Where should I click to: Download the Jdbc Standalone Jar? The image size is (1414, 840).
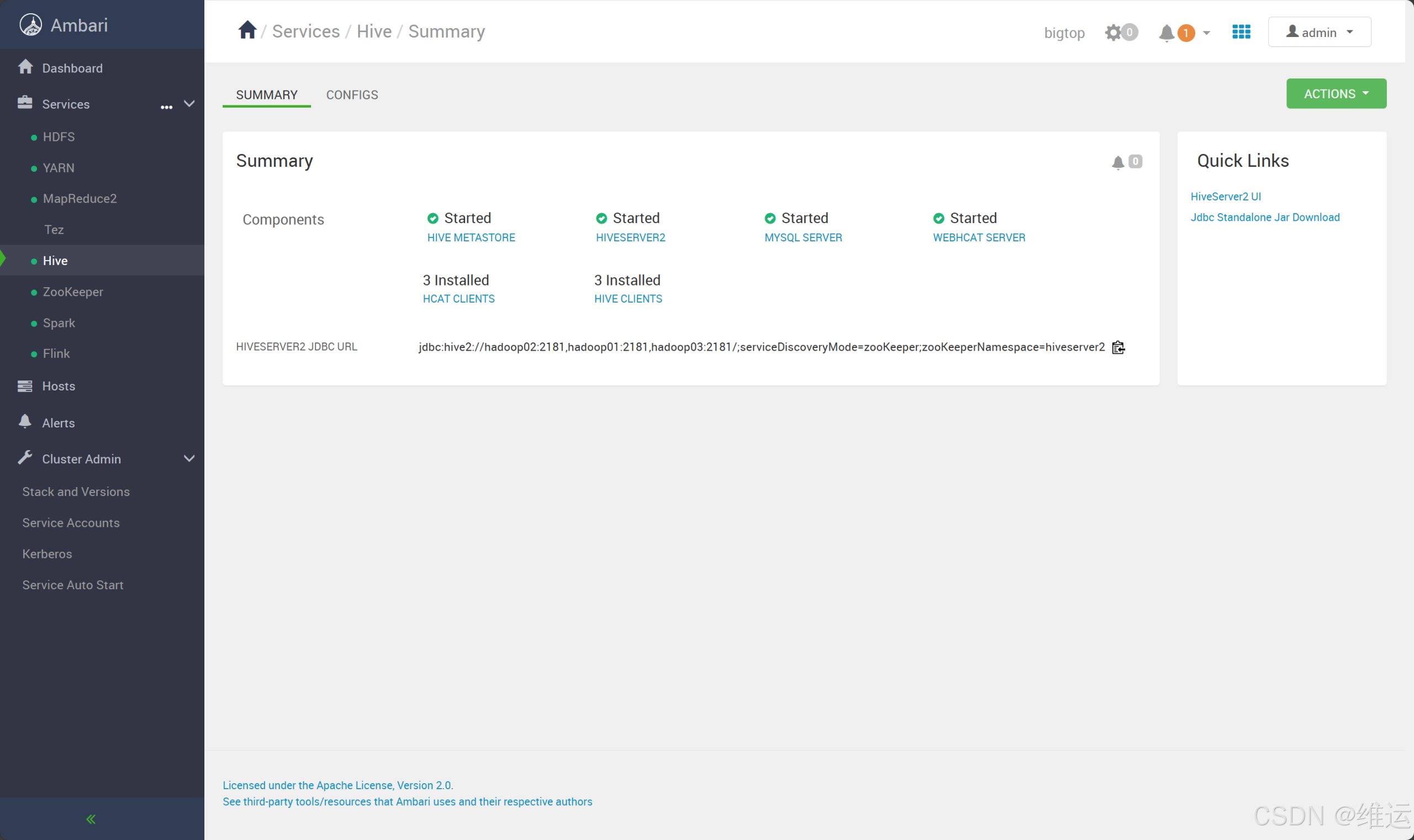pyautogui.click(x=1265, y=217)
